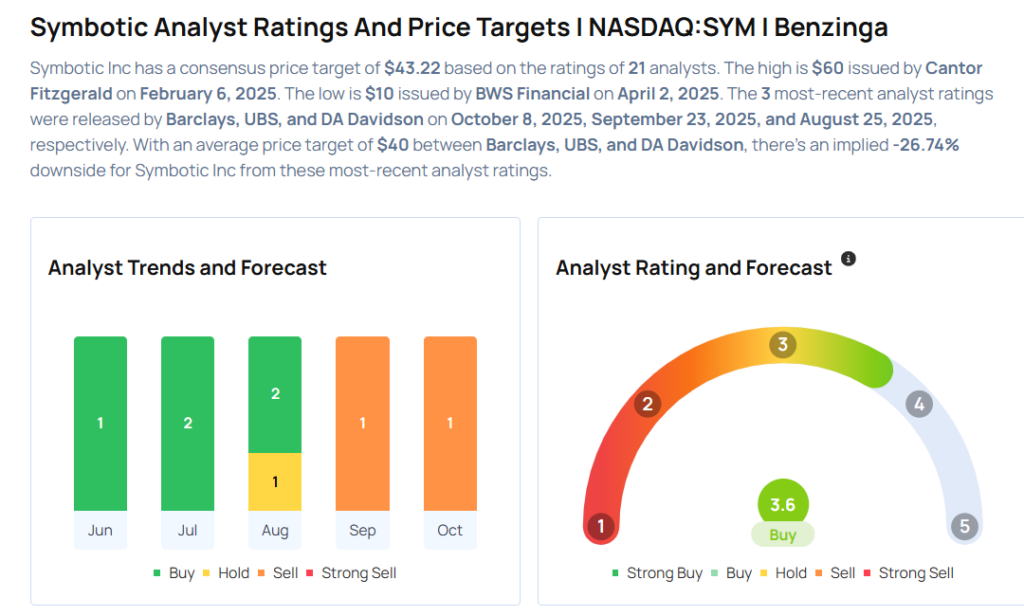The image size is (1024, 616).
Task: Click gauge marker number 4
Action: pyautogui.click(x=918, y=404)
